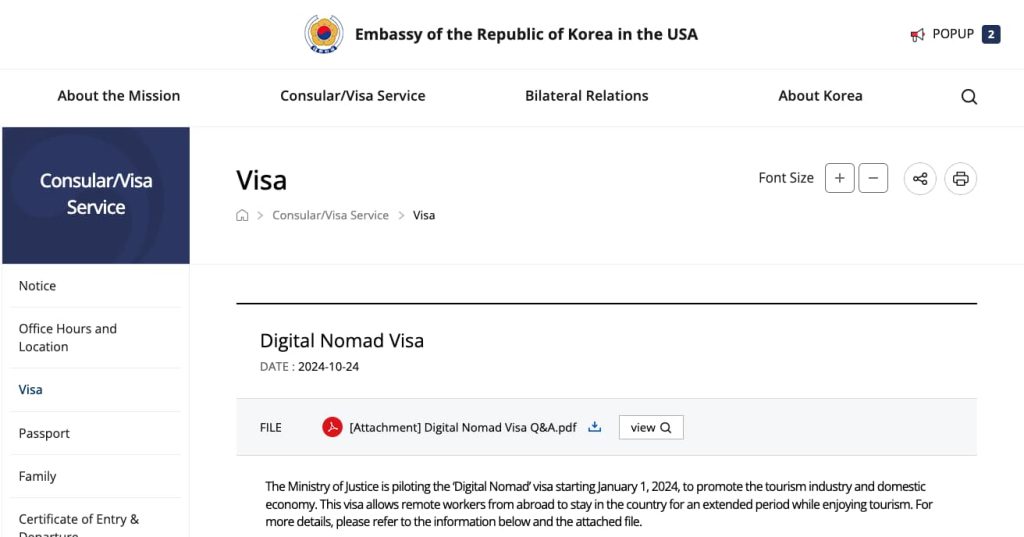The width and height of the screenshot is (1024, 537).
Task: Open the Consular/Visa Service menu
Action: point(352,96)
